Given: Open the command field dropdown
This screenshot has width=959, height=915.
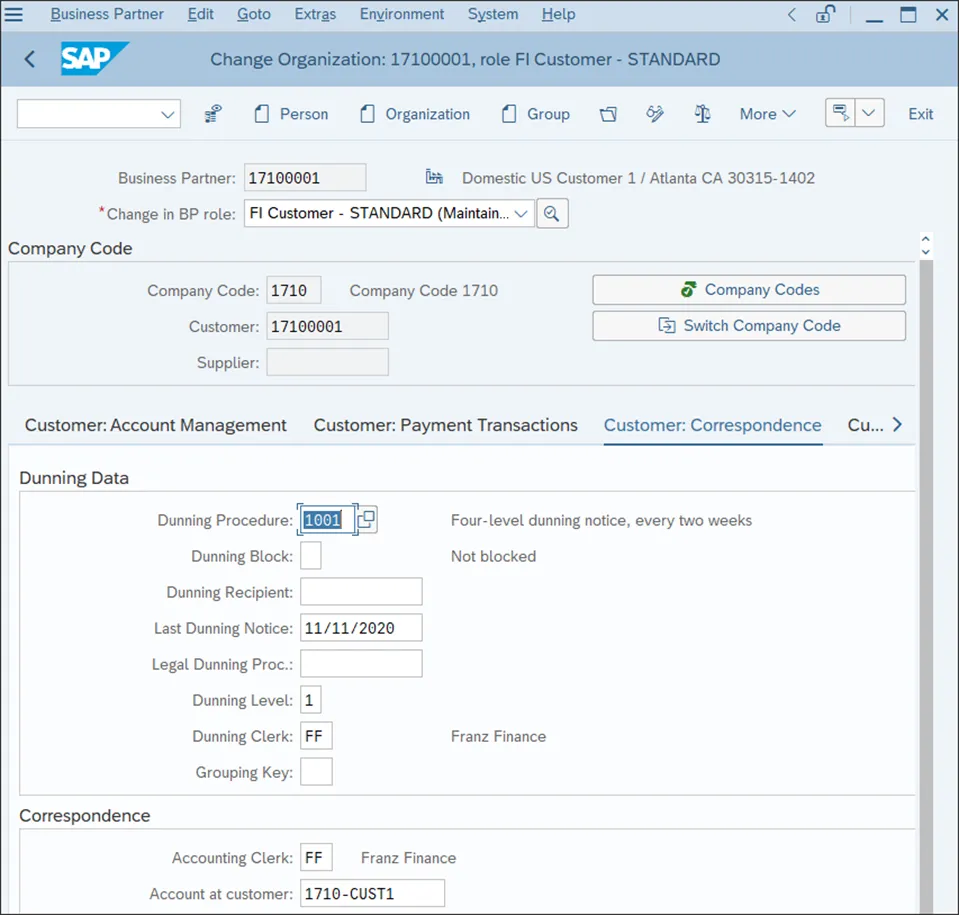Looking at the screenshot, I should [x=167, y=114].
